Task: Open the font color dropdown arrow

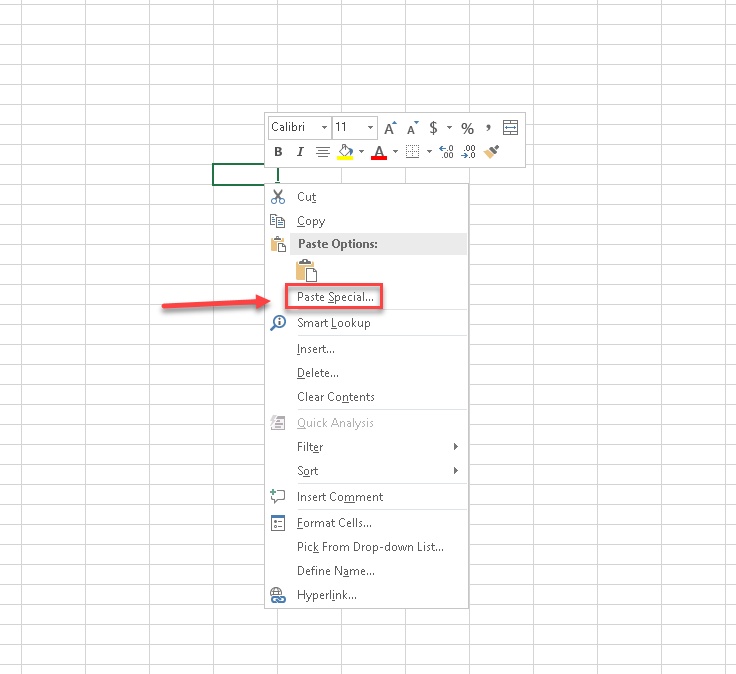Action: click(395, 151)
